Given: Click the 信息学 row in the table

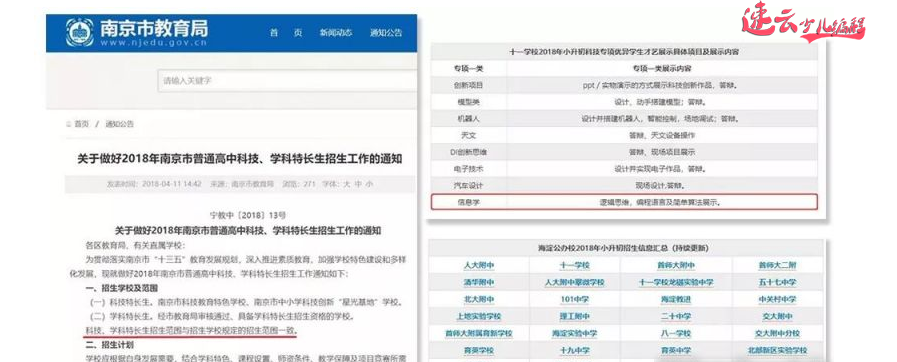Looking at the screenshot, I should point(625,202).
